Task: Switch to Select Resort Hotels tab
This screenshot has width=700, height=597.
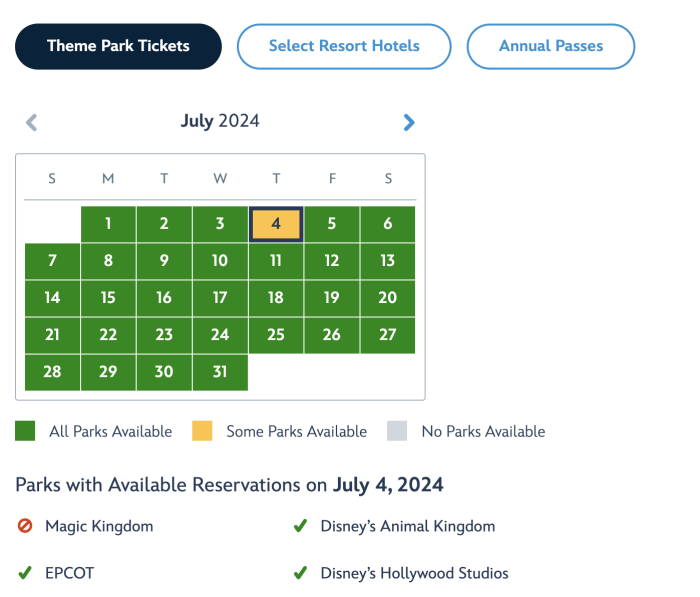Action: 344,46
